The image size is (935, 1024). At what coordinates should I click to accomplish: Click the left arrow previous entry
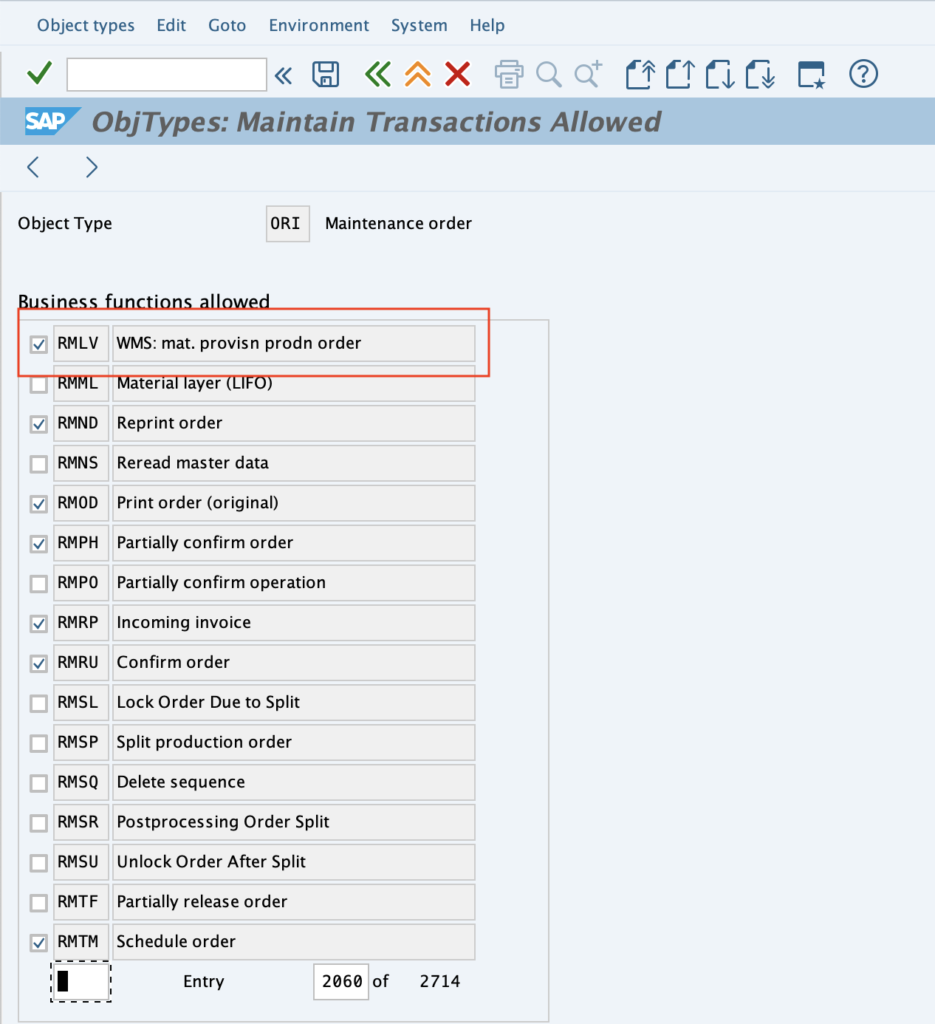[x=33, y=167]
